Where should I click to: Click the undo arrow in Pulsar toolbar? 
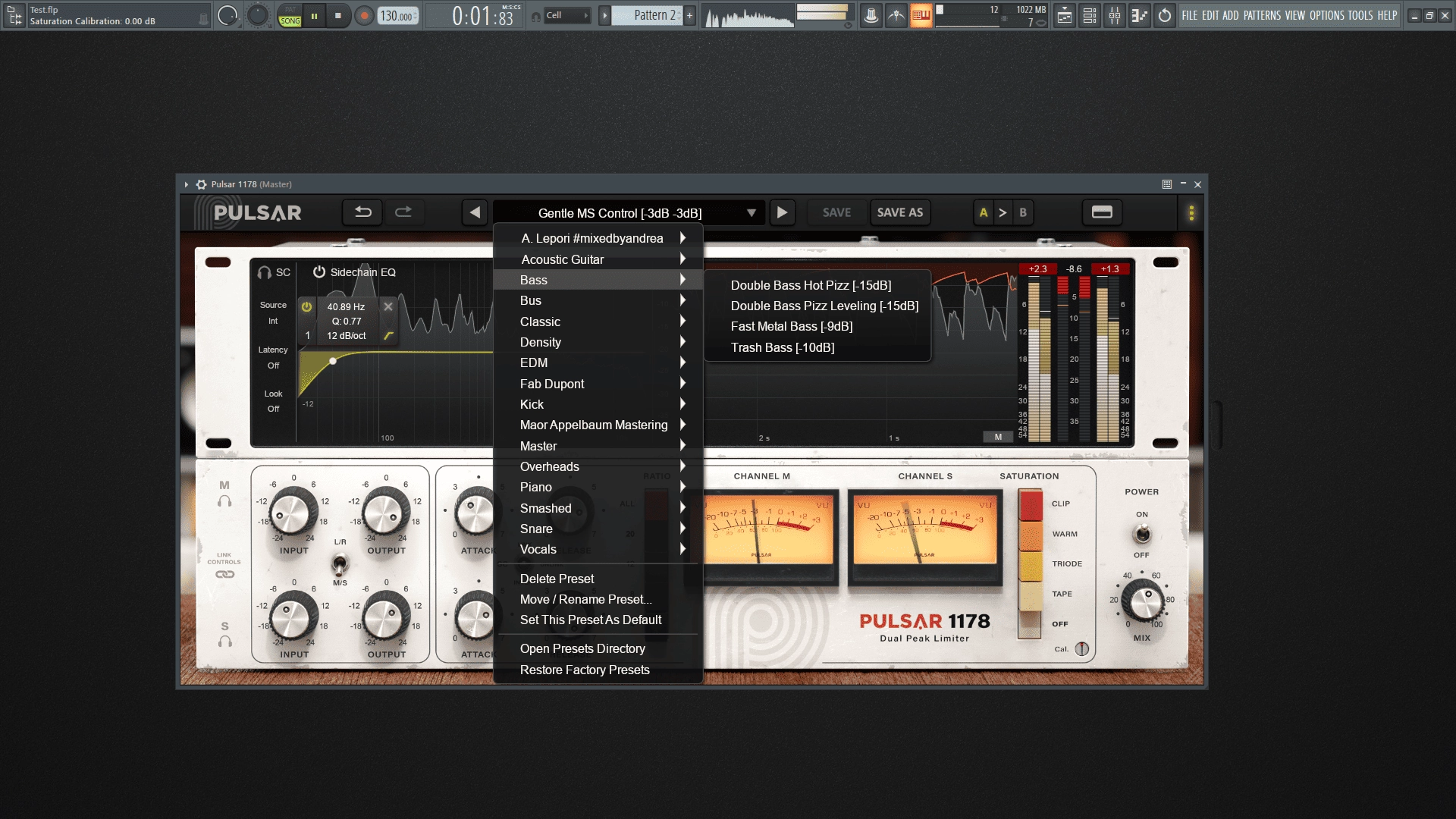click(363, 212)
